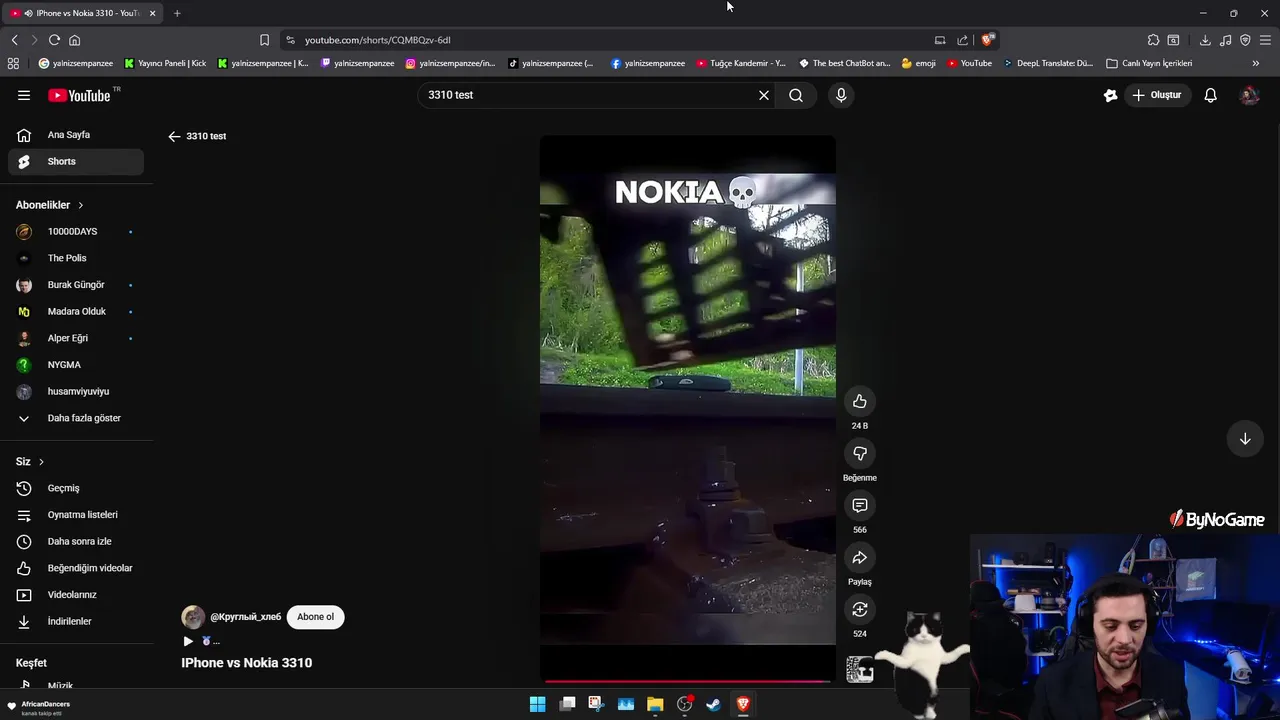Image resolution: width=1280 pixels, height=720 pixels.
Task: Bookmark this page icon
Action: pos(264,40)
